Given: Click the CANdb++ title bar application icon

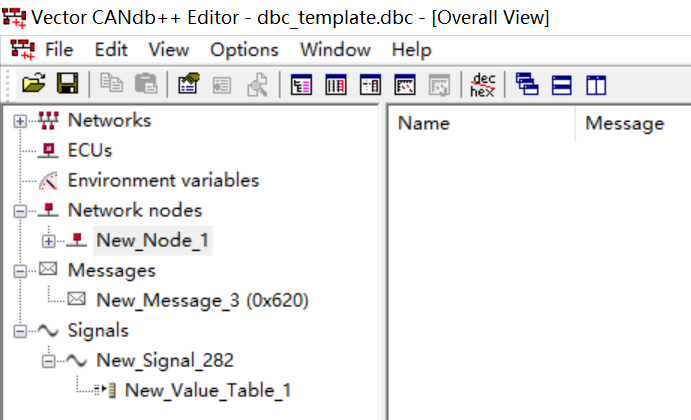Looking at the screenshot, I should [14, 18].
